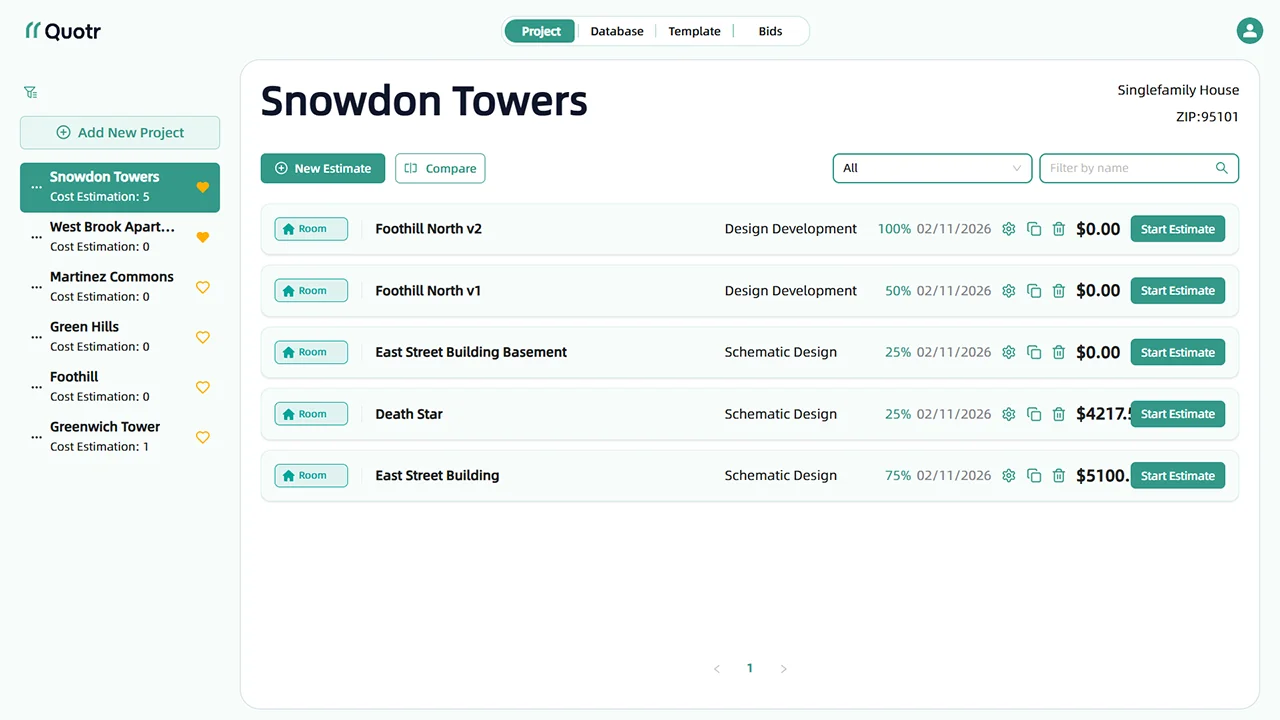Delete the East Street Building Basement estimate
This screenshot has height=720, width=1280.
[1059, 352]
